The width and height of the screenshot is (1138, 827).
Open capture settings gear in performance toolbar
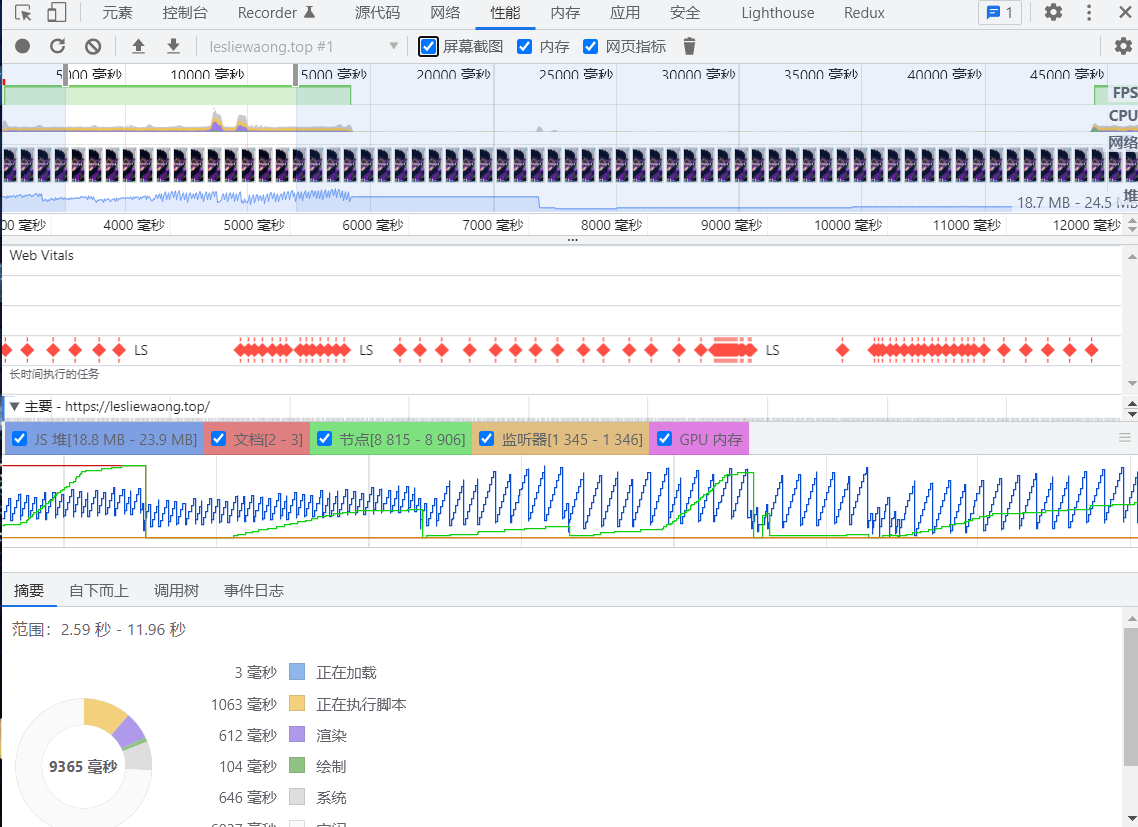(x=1122, y=46)
